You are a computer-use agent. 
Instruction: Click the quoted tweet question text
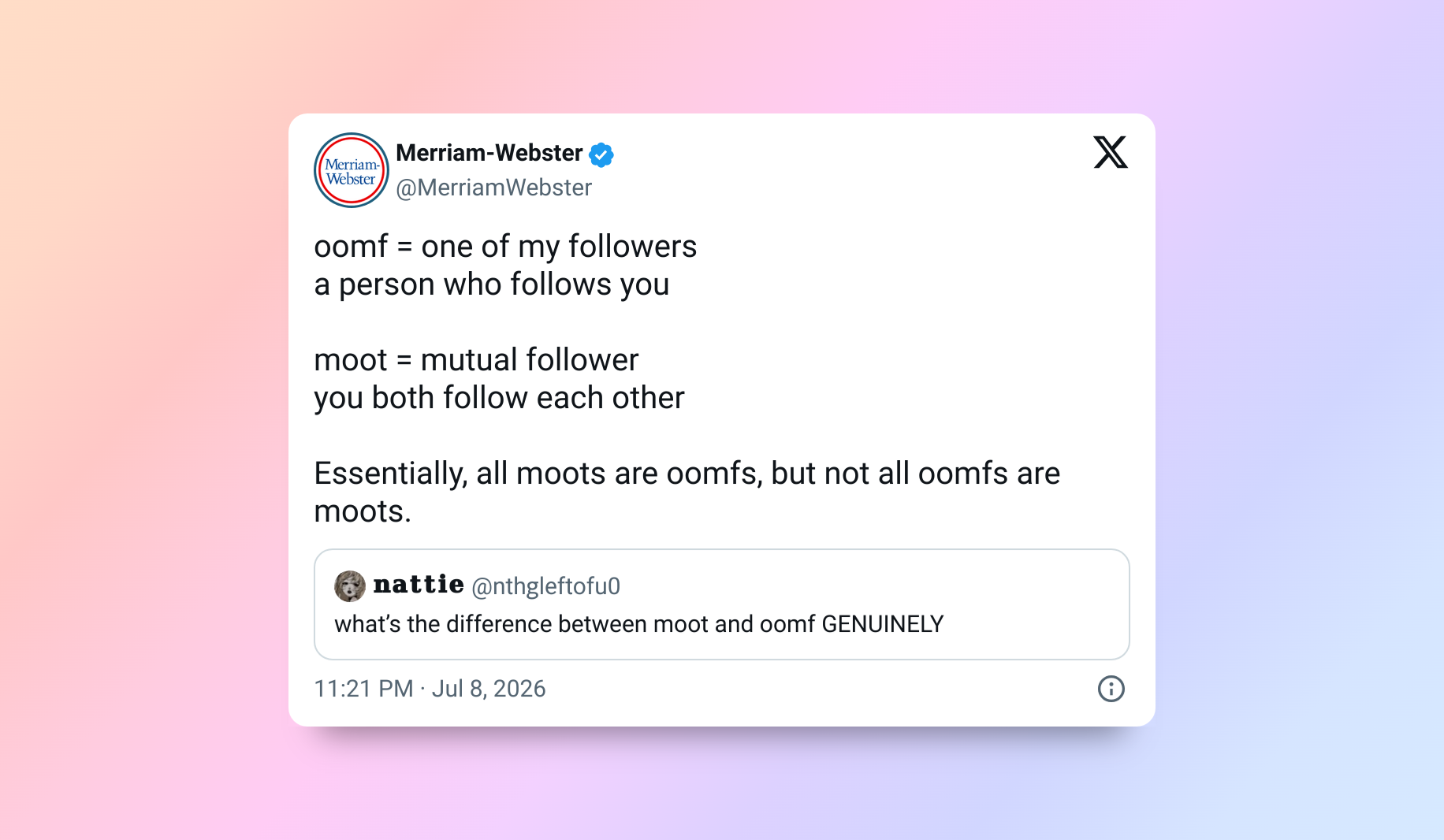[x=639, y=624]
